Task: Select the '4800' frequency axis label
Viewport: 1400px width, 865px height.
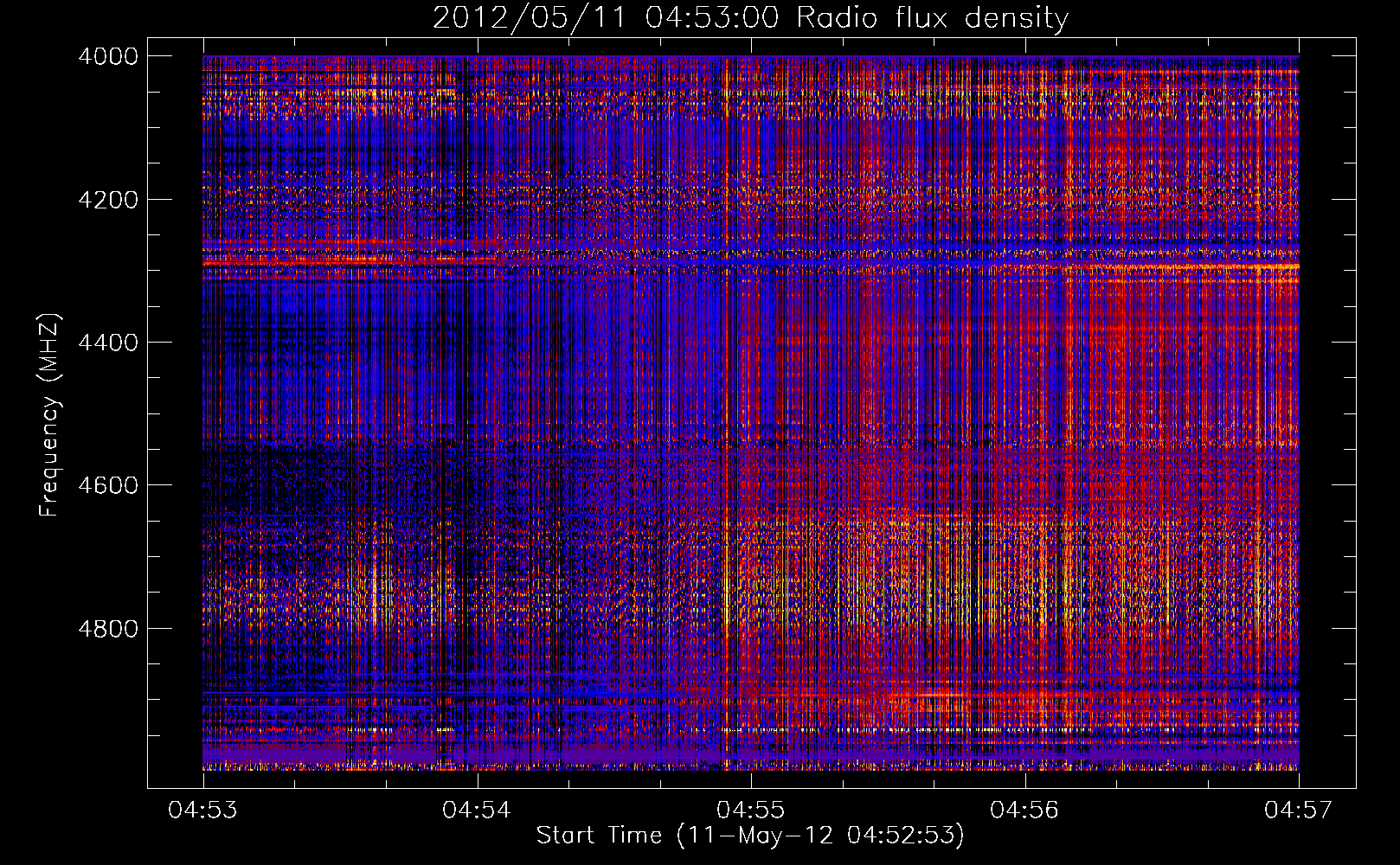Action: click(108, 629)
